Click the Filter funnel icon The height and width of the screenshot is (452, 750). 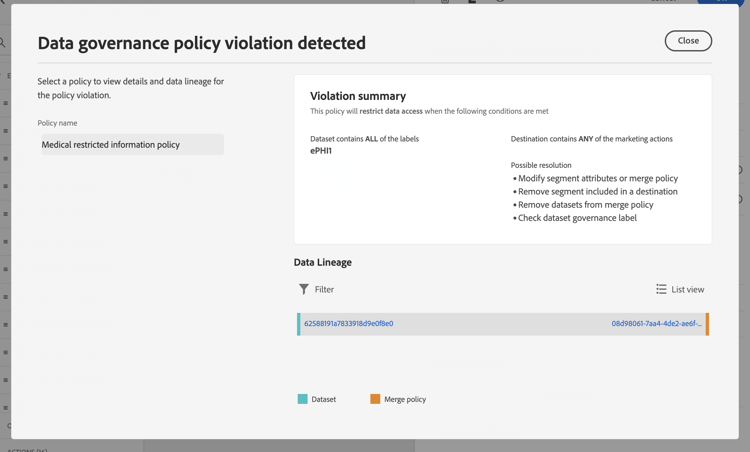pos(304,289)
